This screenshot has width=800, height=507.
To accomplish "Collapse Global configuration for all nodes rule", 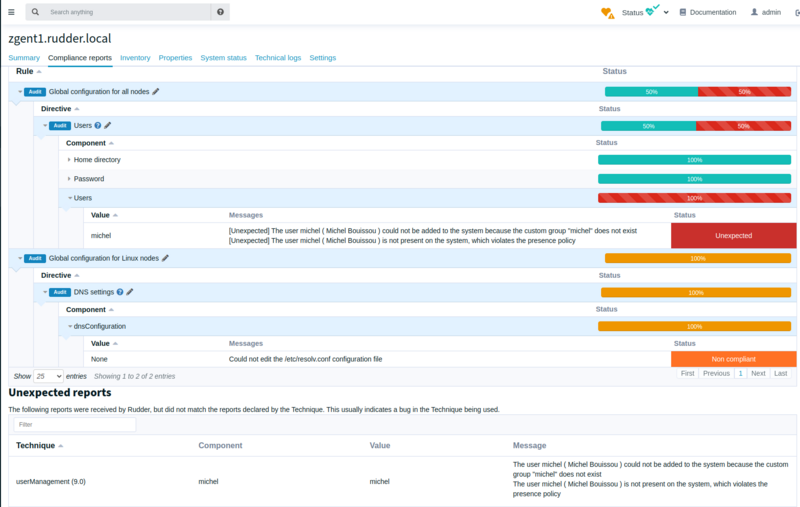I will (x=20, y=92).
